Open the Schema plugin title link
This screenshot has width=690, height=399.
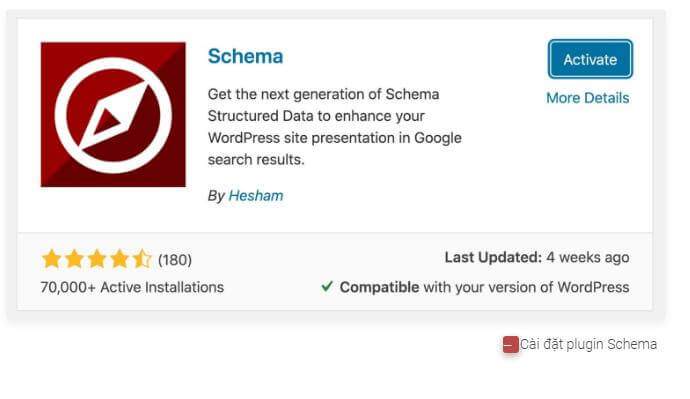pos(245,56)
